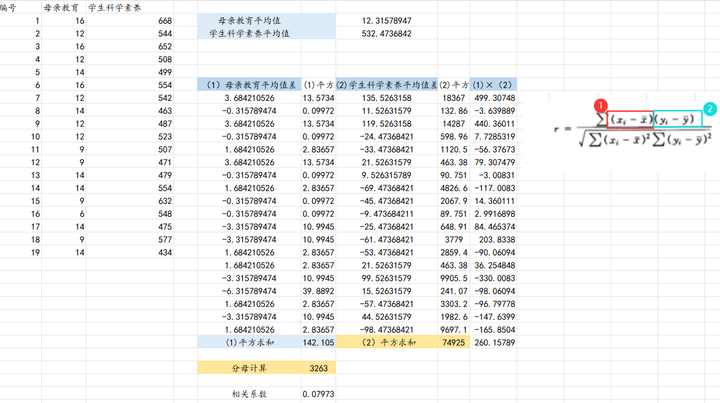The image size is (720, 403).
Task: Select science score cell 434
Action: [129, 252]
